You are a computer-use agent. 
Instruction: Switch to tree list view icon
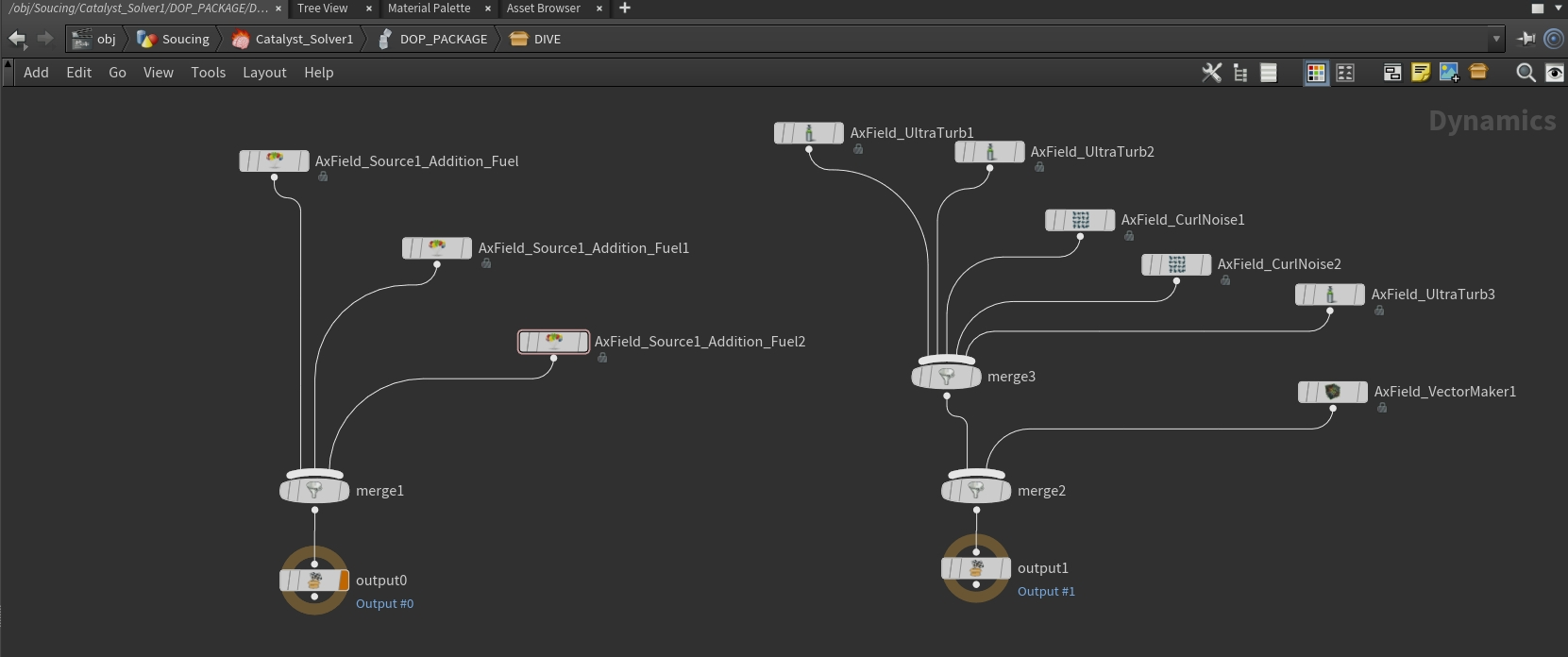[x=1240, y=73]
